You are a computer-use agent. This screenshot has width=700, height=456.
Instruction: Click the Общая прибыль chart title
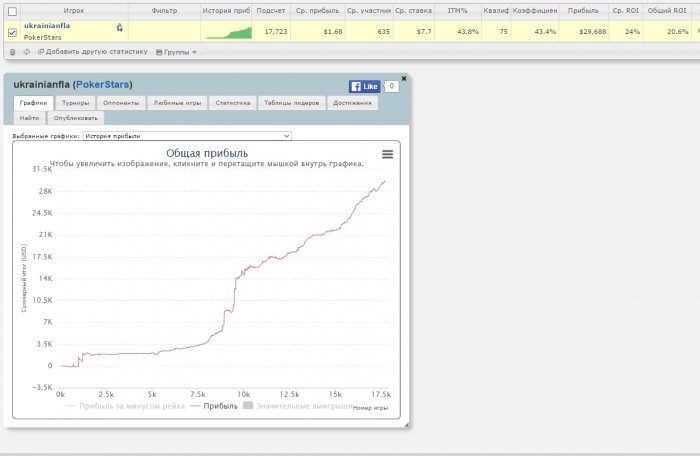(x=207, y=153)
